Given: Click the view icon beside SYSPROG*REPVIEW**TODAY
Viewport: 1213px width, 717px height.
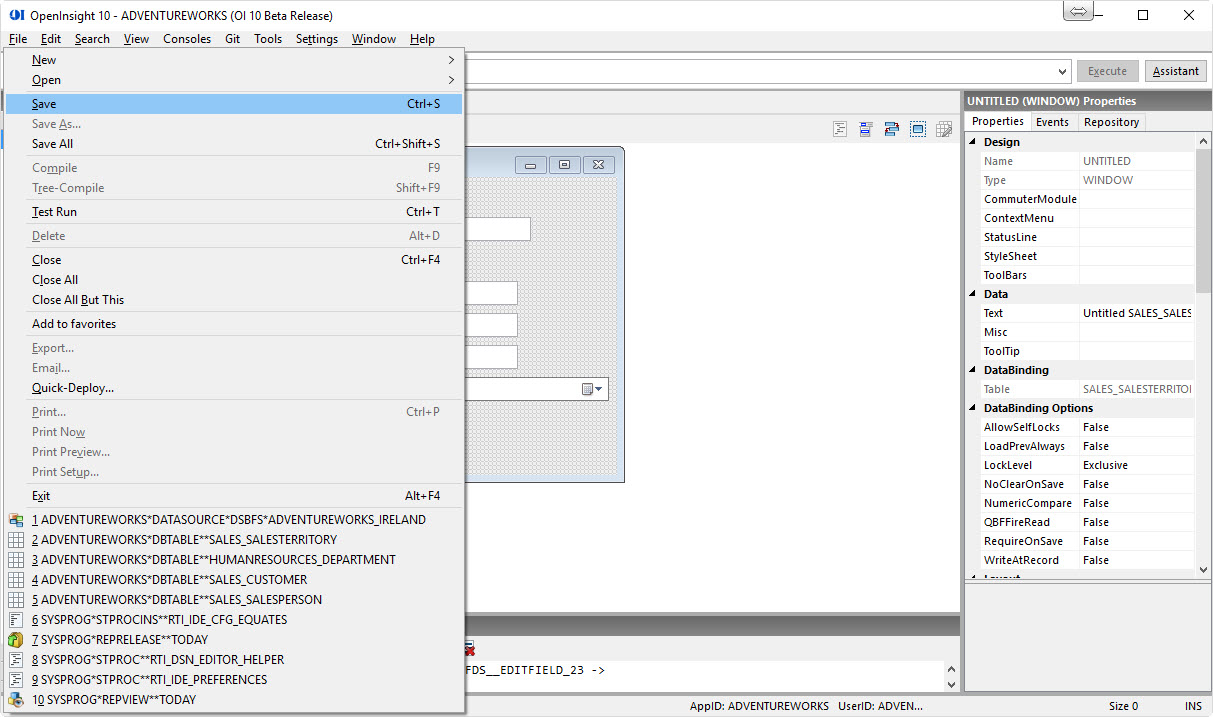Looking at the screenshot, I should (x=16, y=700).
